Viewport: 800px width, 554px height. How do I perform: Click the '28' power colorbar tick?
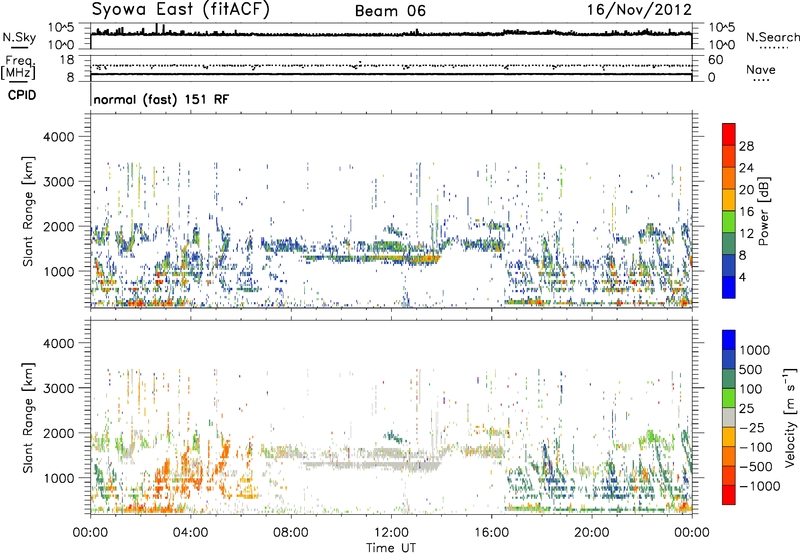point(746,146)
